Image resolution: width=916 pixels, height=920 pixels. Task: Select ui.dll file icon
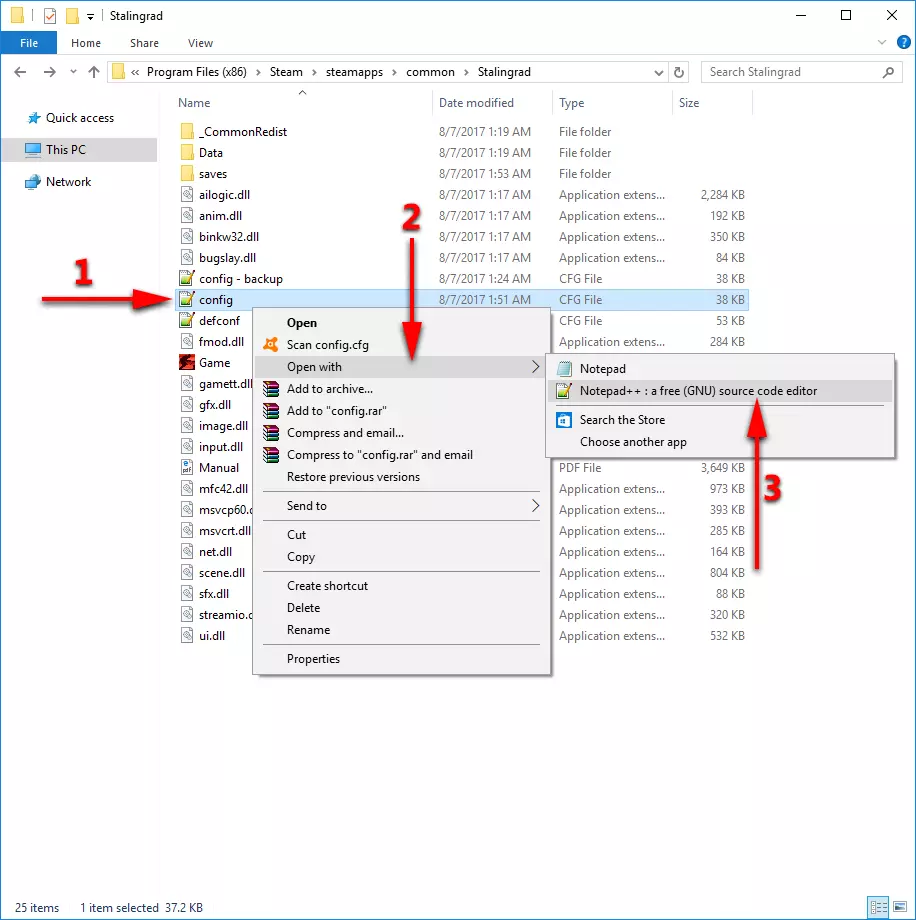pos(187,635)
